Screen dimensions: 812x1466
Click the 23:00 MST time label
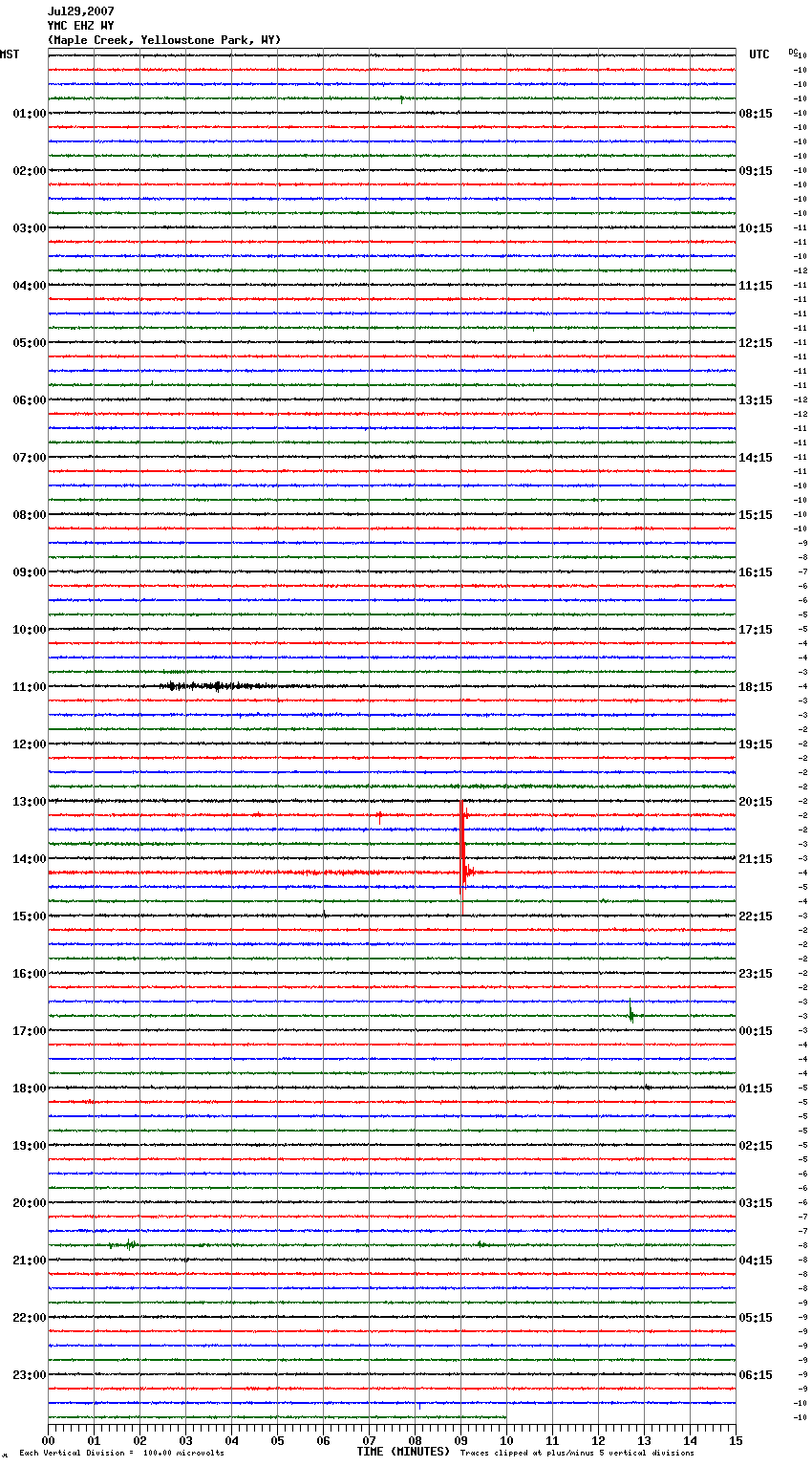coord(30,1375)
